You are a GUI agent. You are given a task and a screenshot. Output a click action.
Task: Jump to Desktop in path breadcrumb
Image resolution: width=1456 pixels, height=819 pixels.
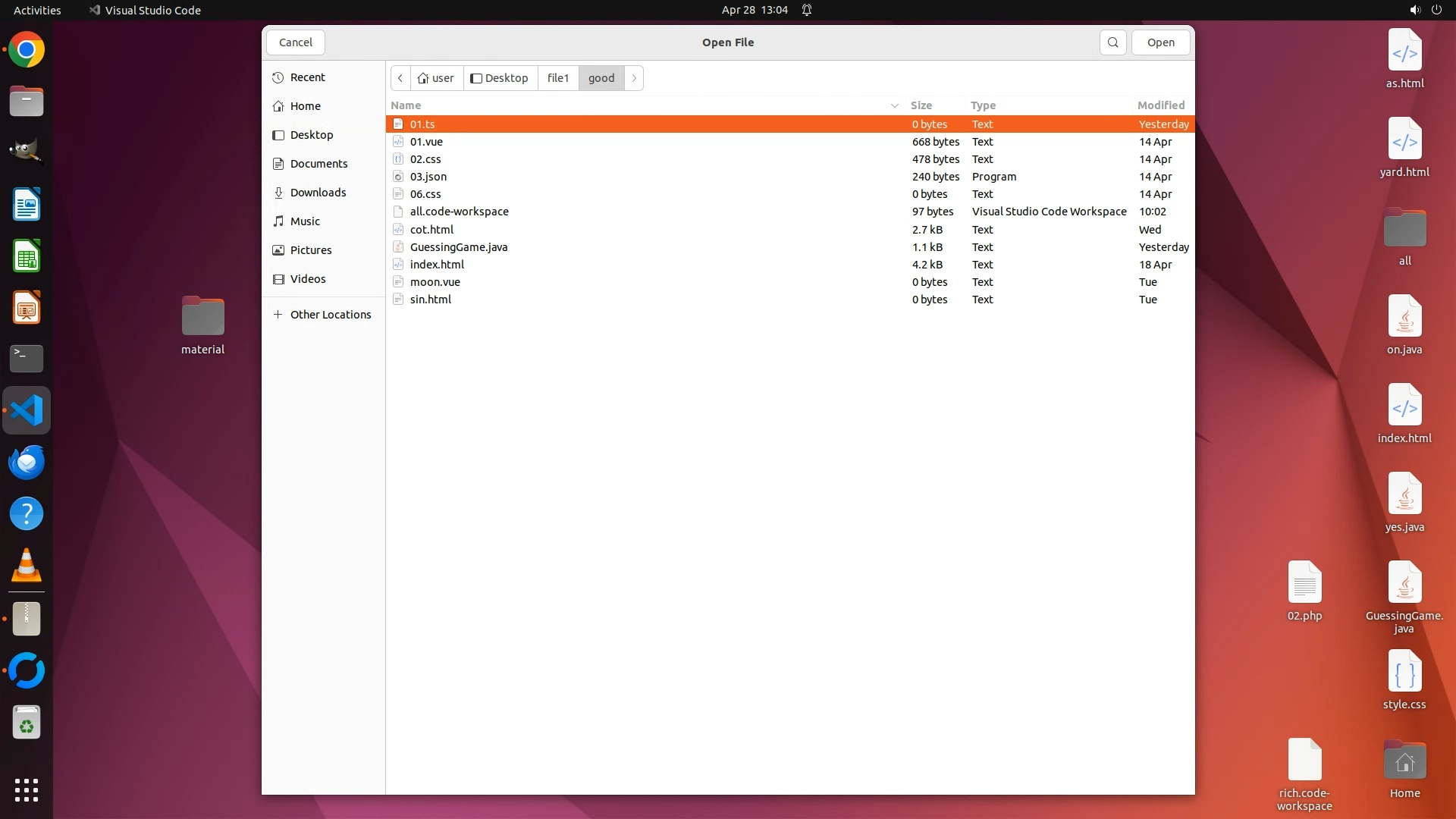[x=500, y=78]
